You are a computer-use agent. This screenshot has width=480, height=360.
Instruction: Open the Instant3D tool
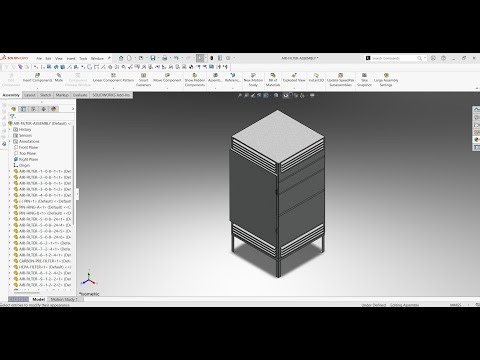coord(316,78)
